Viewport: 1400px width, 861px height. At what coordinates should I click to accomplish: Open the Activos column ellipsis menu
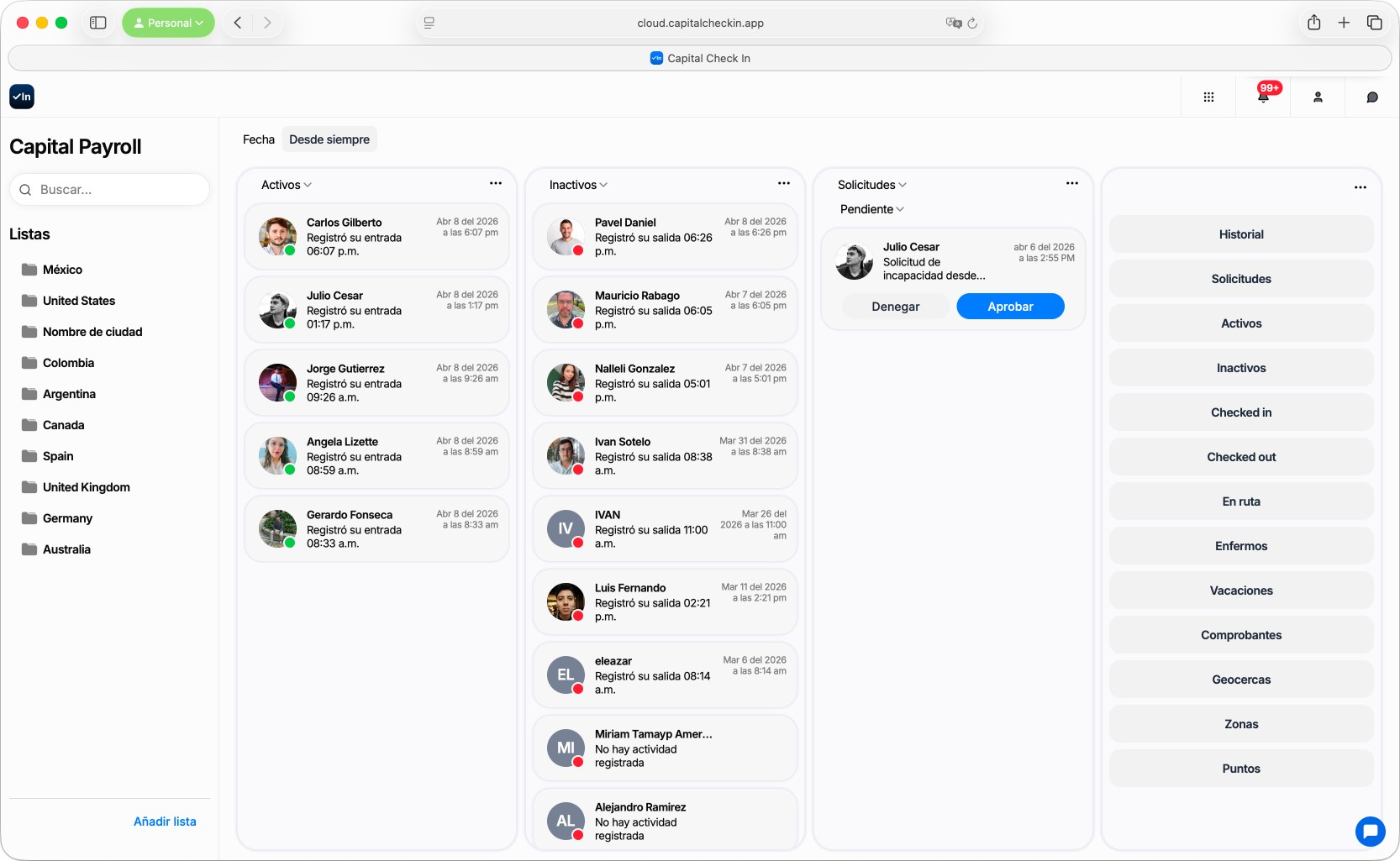point(495,183)
